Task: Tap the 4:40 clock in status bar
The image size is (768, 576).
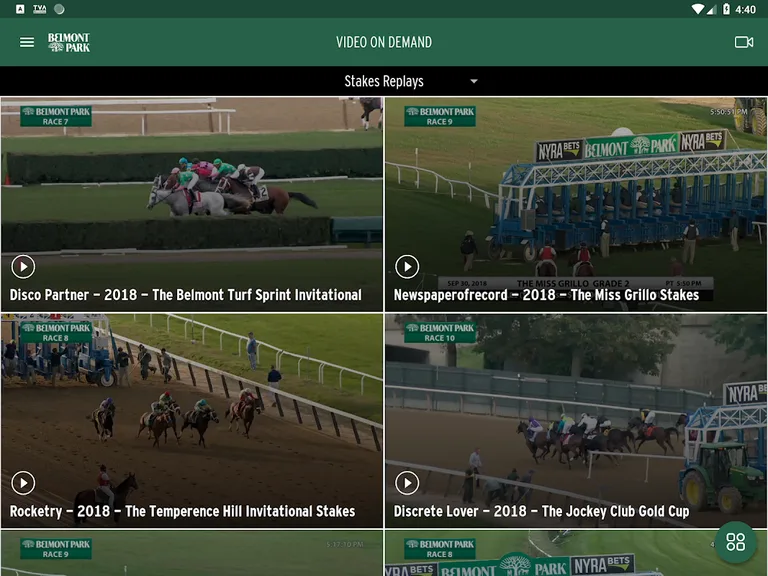Action: pyautogui.click(x=745, y=9)
